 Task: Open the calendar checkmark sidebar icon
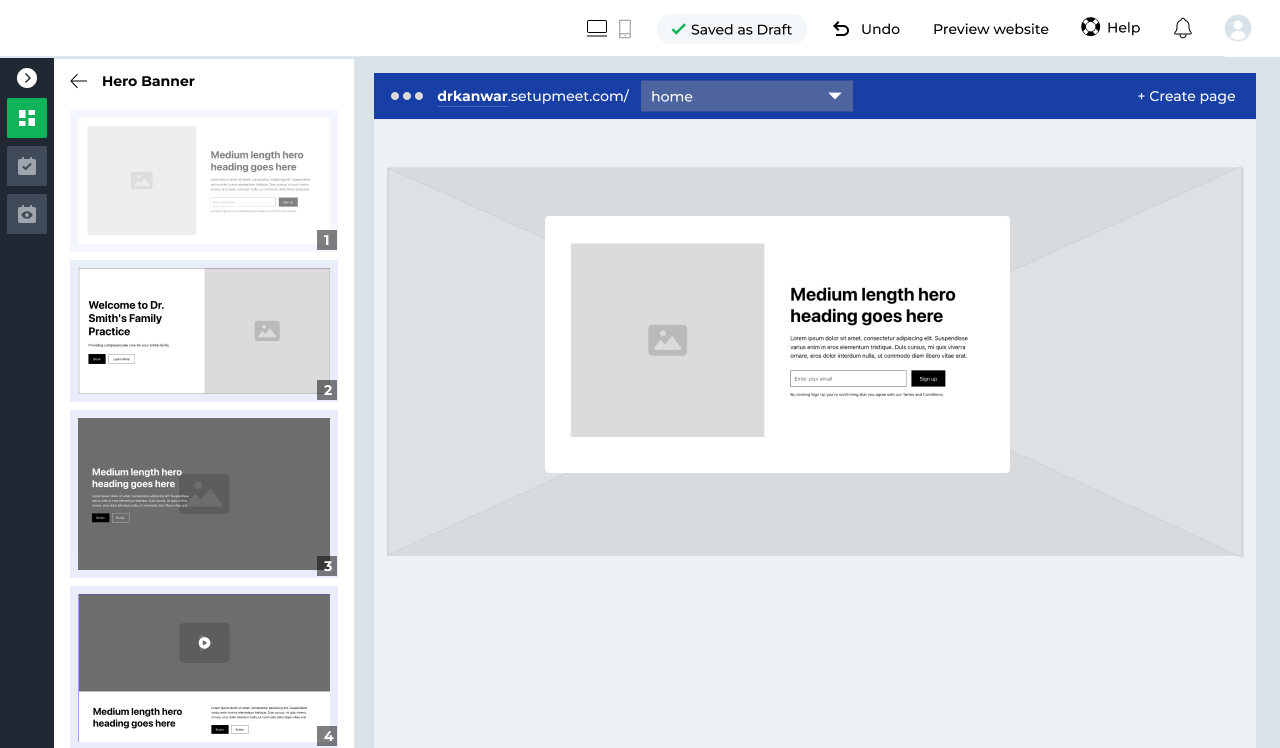[x=27, y=166]
